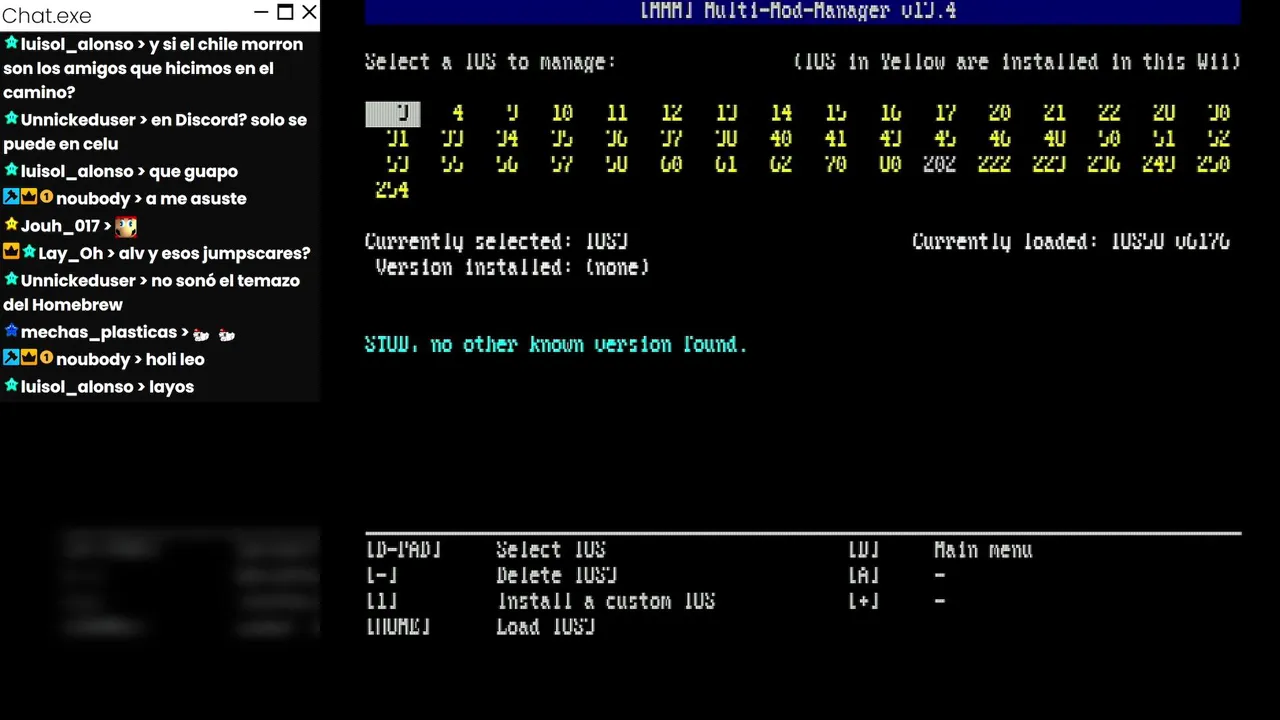The height and width of the screenshot is (720, 1280).
Task: Select IOS 41 in the list
Action: pos(835,139)
